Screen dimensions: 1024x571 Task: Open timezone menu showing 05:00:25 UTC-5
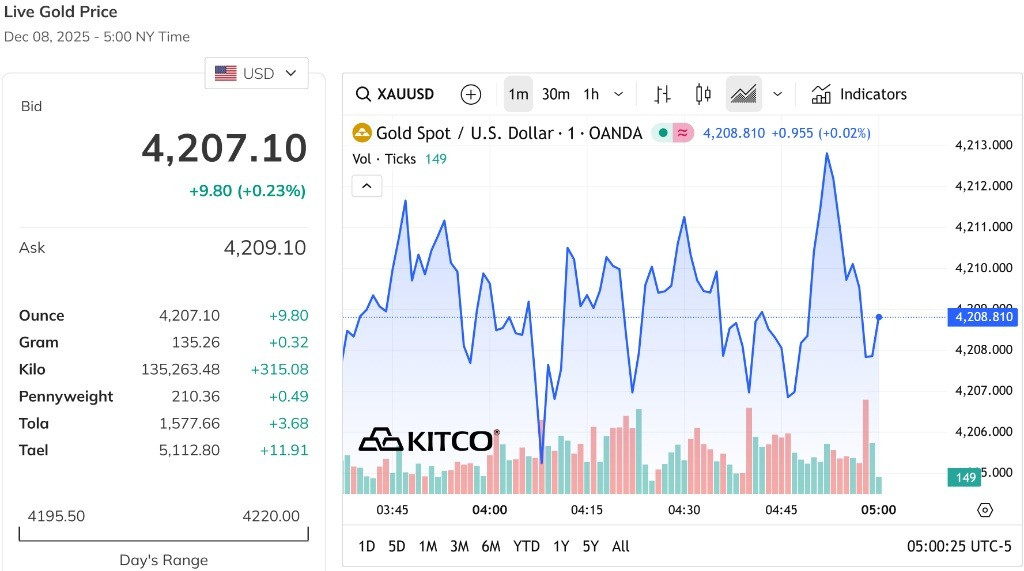[959, 546]
